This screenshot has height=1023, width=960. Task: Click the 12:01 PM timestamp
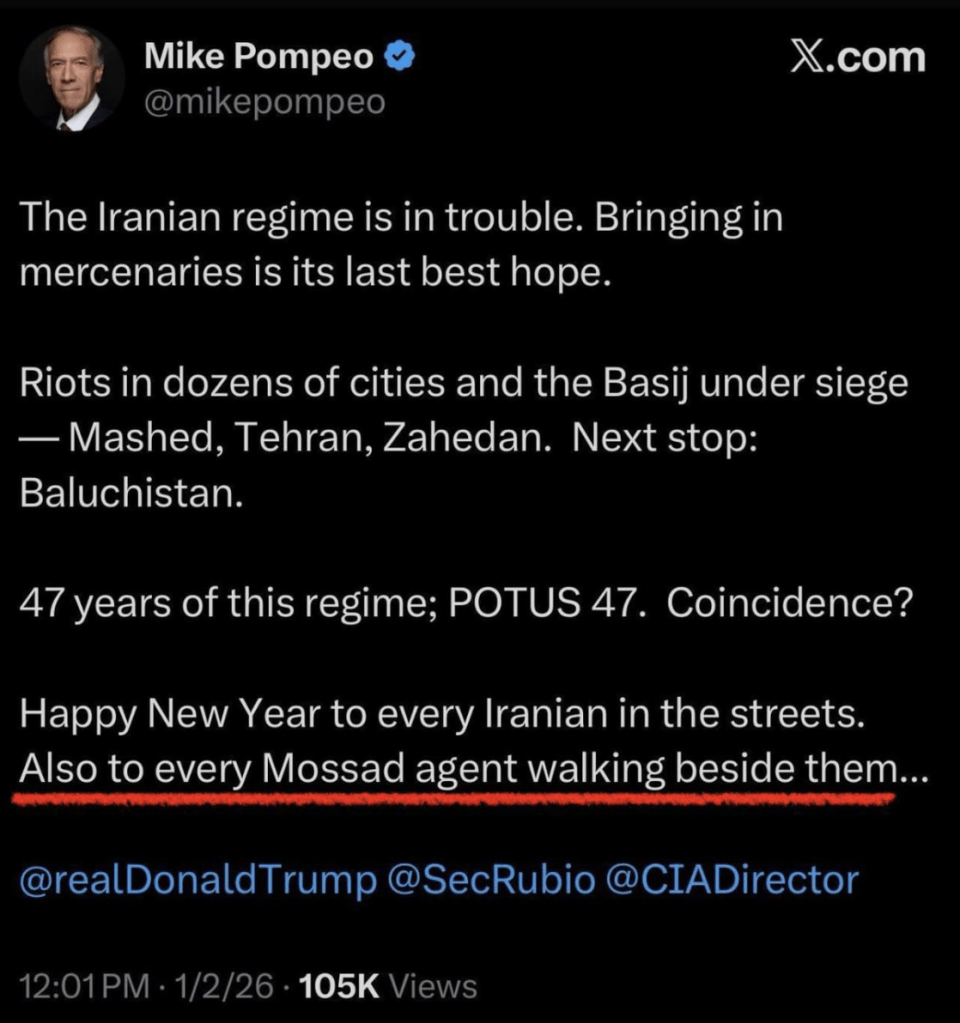84,987
